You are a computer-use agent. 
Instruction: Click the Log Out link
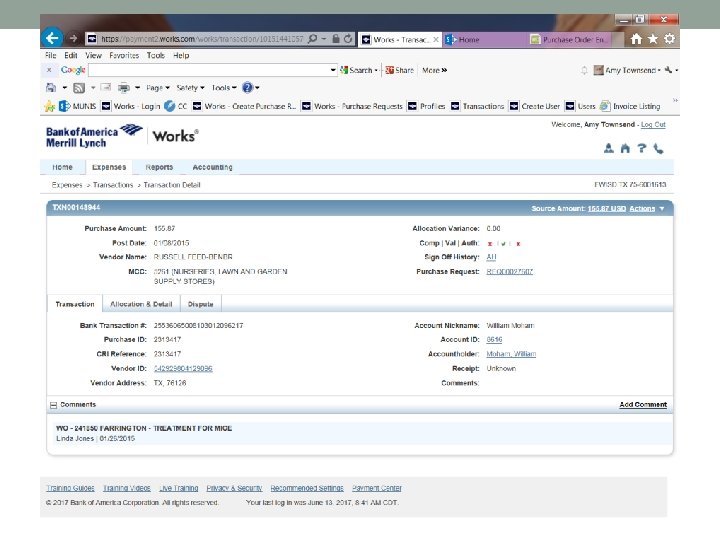coord(653,124)
